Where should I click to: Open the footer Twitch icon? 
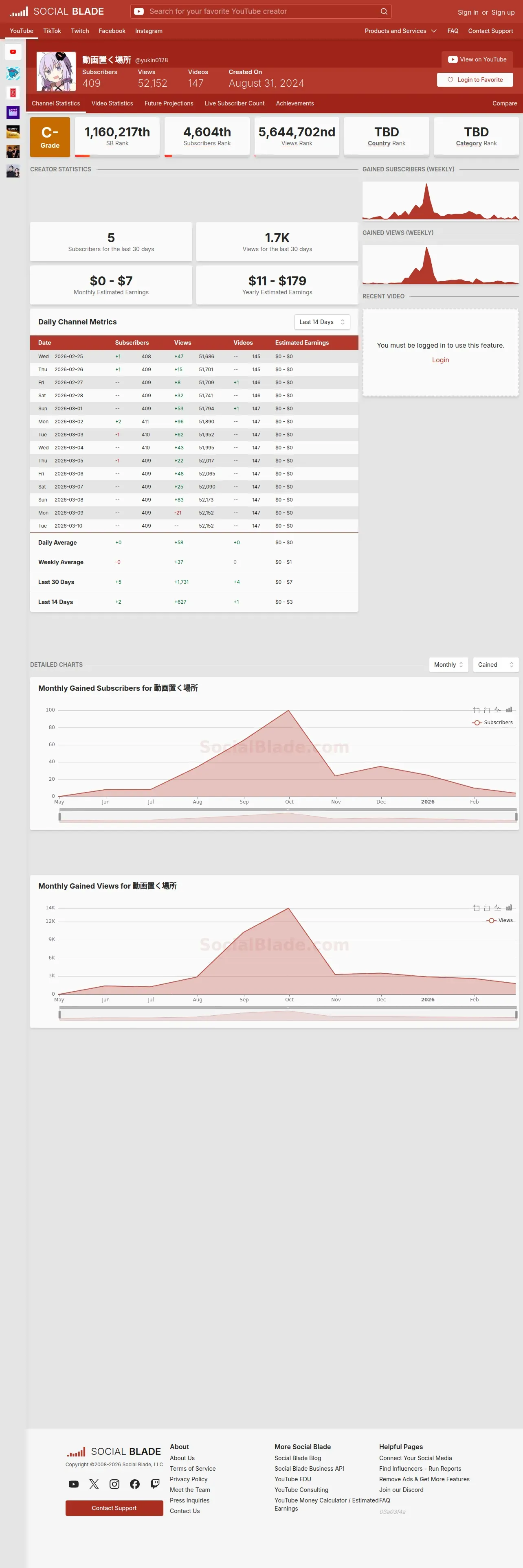pos(155,1484)
